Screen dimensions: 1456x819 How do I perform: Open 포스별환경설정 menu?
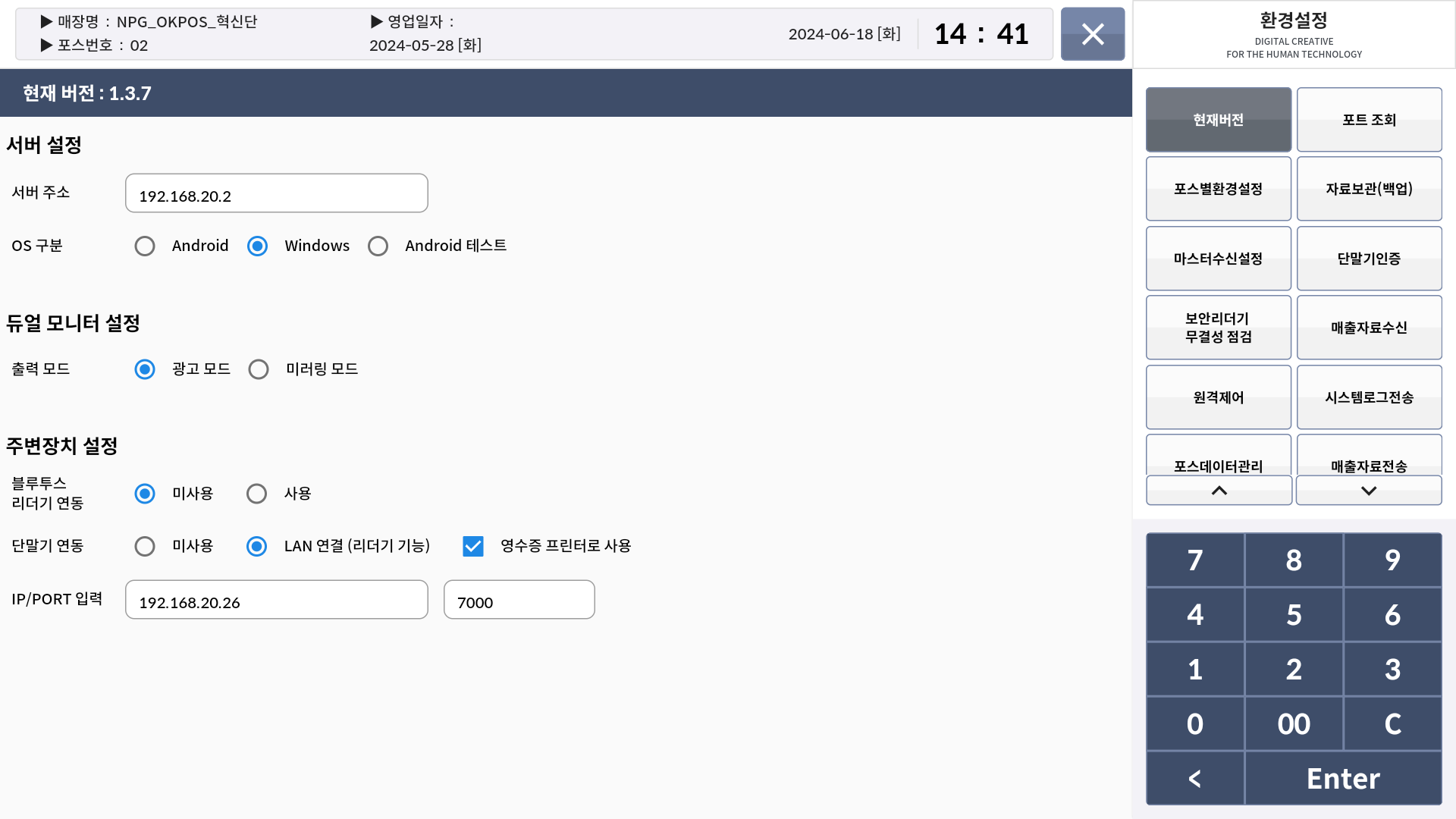pos(1218,189)
